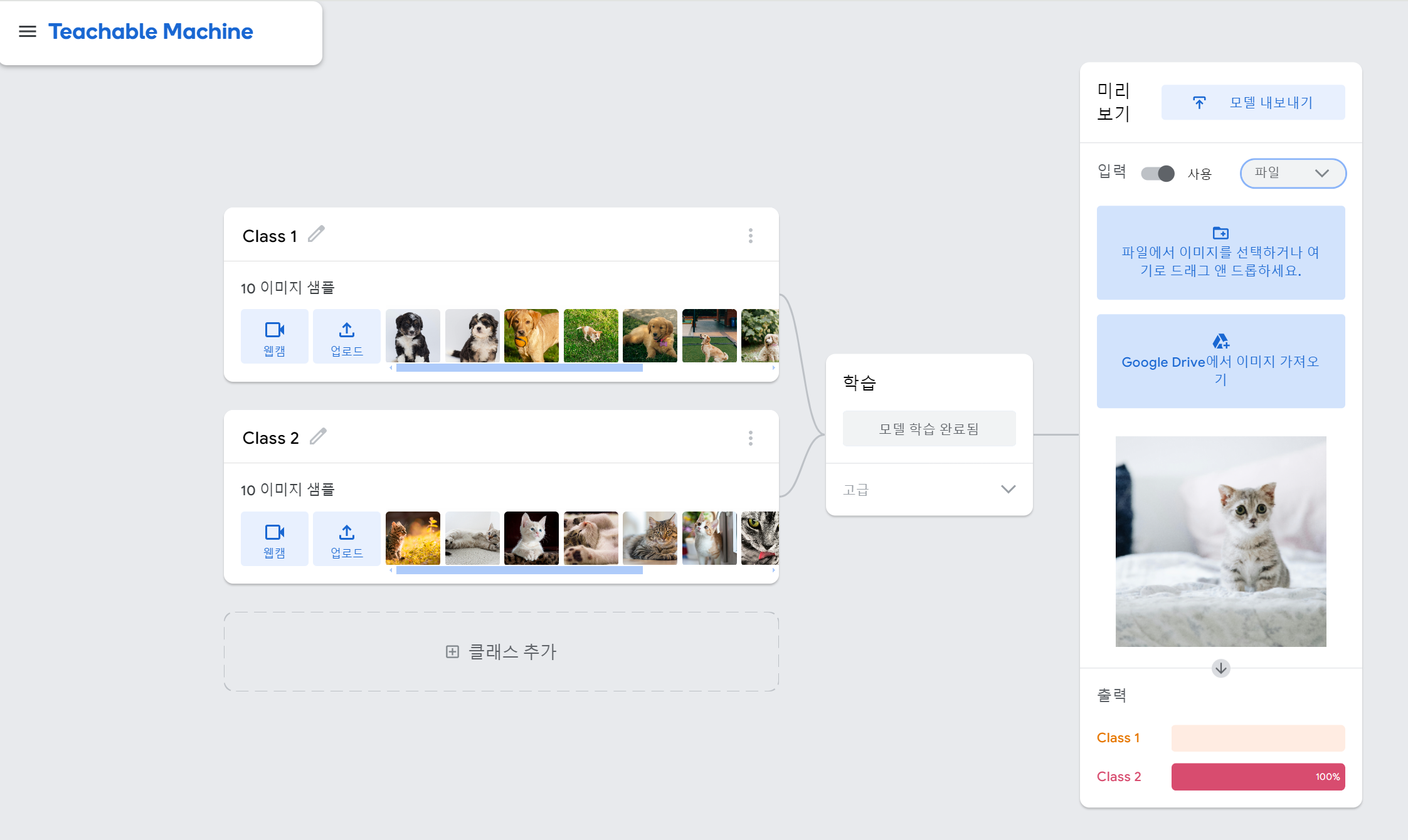Click the down arrow below preview image
The height and width of the screenshot is (840, 1408).
1220,668
